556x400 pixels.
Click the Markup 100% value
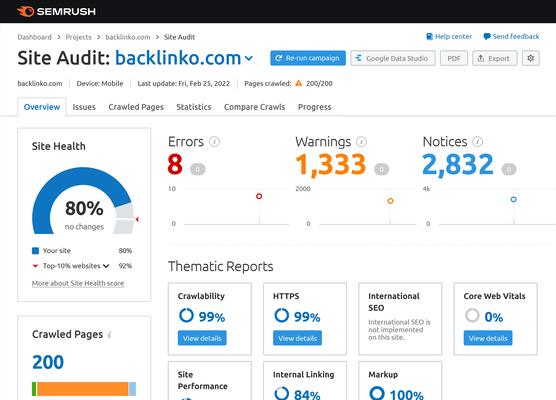(406, 395)
